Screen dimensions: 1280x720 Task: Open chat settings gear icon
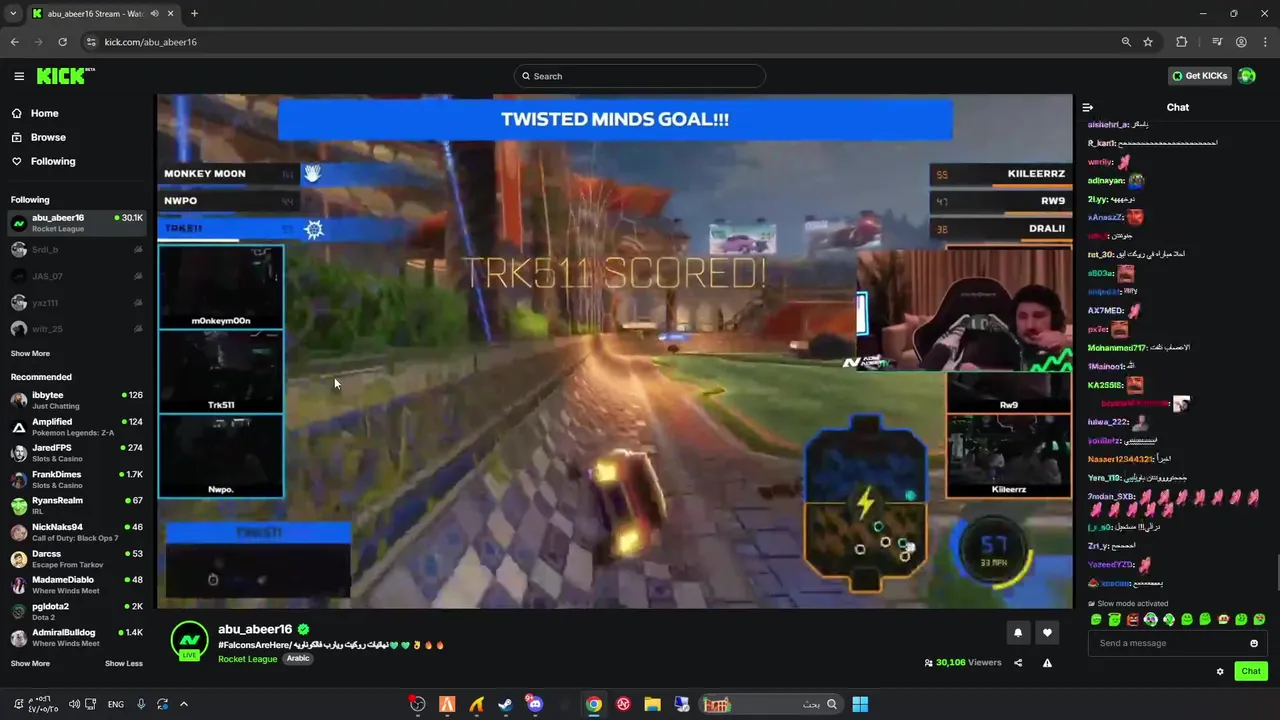click(x=1220, y=671)
